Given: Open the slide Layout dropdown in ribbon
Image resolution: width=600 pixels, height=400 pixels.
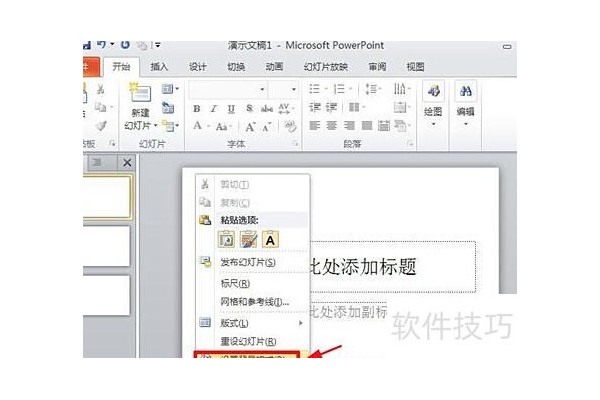Looking at the screenshot, I should 170,89.
